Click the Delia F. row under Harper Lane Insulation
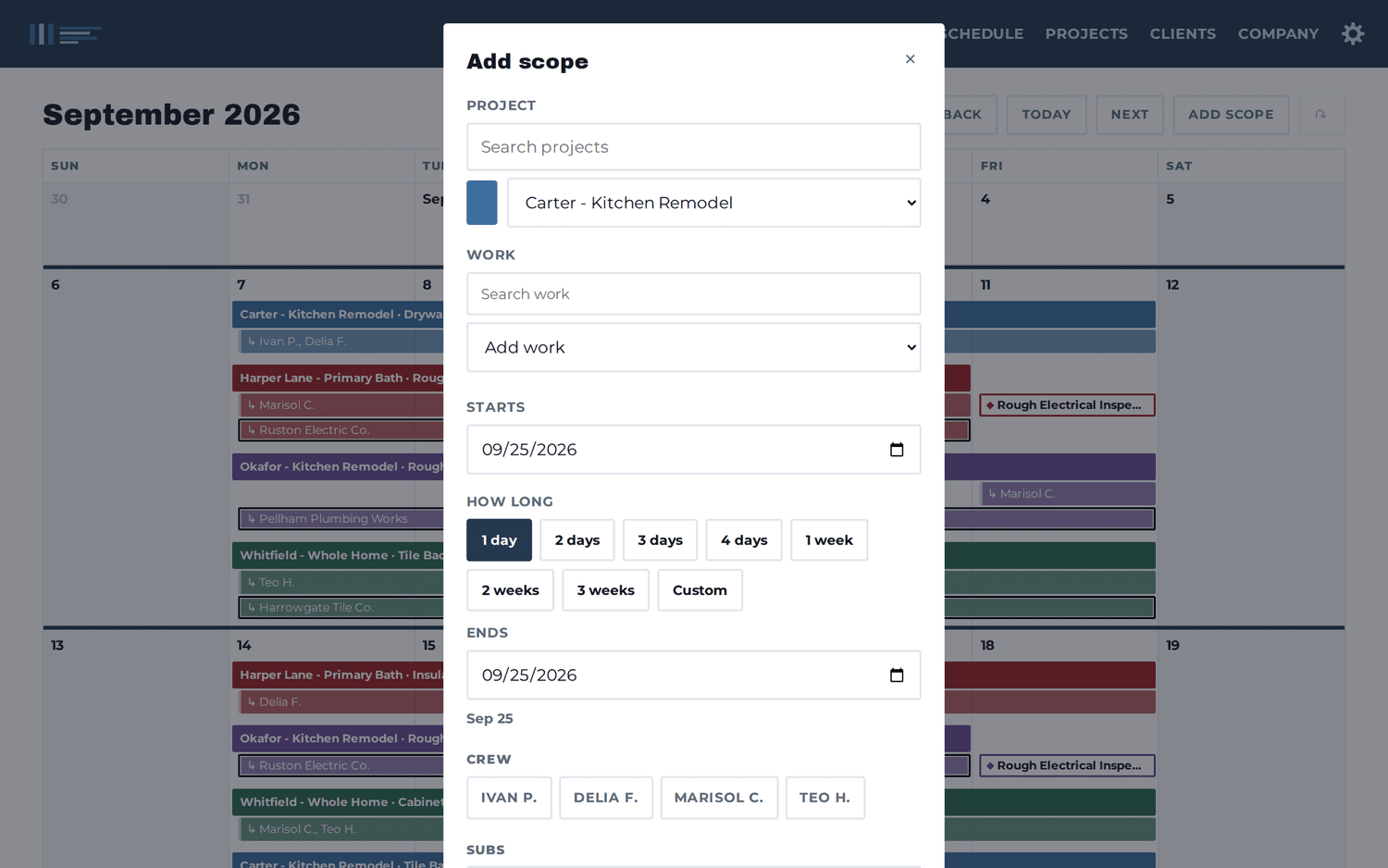Image resolution: width=1388 pixels, height=868 pixels. click(341, 702)
